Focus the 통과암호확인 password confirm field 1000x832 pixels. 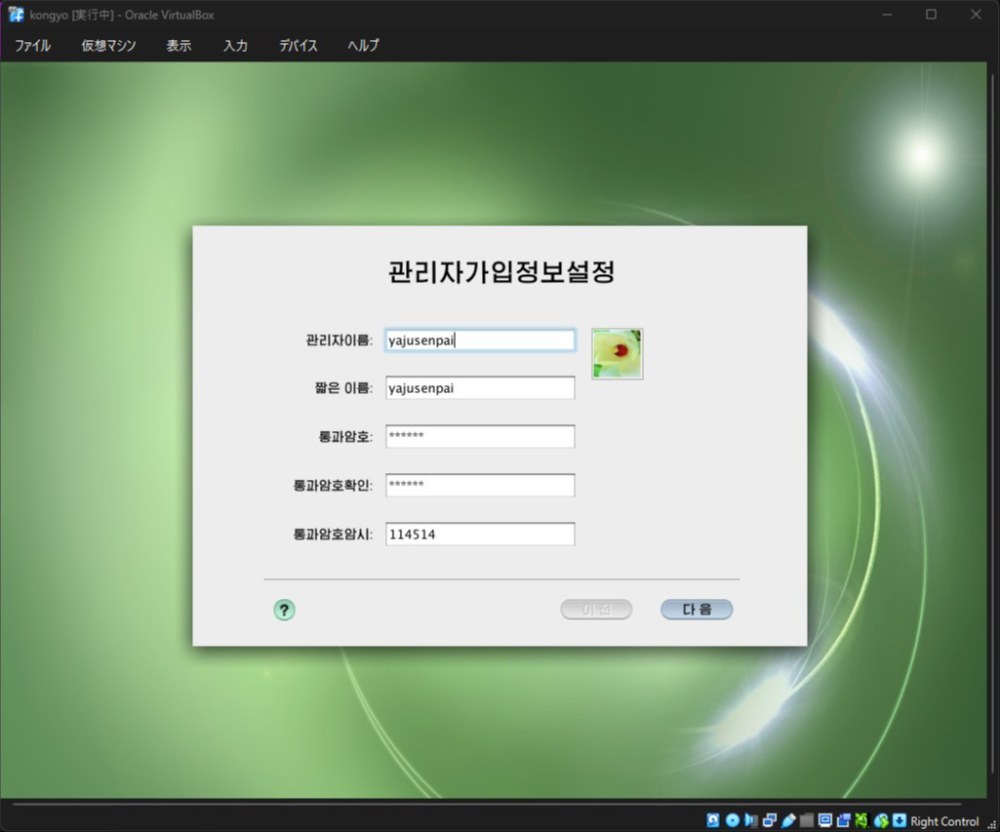pos(480,485)
